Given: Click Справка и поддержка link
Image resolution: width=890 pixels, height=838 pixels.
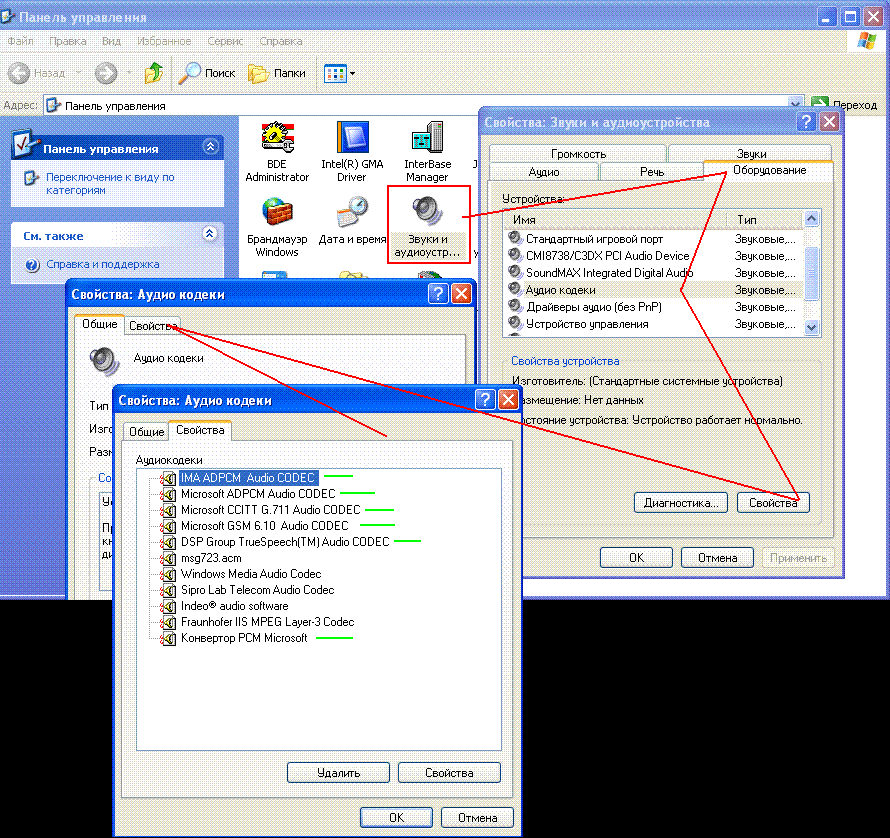Looking at the screenshot, I should click(102, 264).
